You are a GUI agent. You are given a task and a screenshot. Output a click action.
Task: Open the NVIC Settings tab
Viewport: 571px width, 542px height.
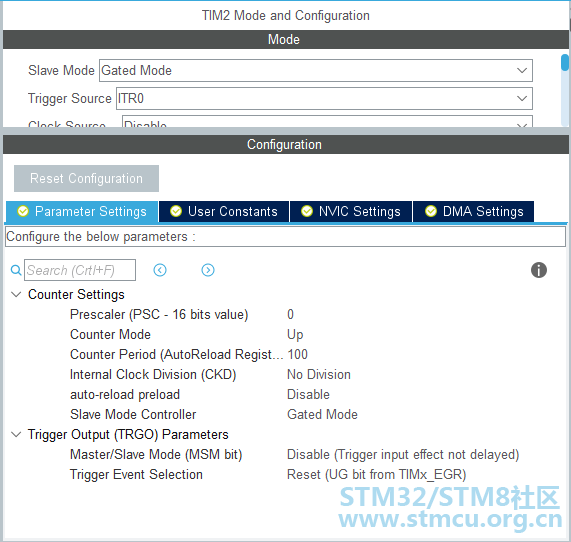tap(351, 211)
